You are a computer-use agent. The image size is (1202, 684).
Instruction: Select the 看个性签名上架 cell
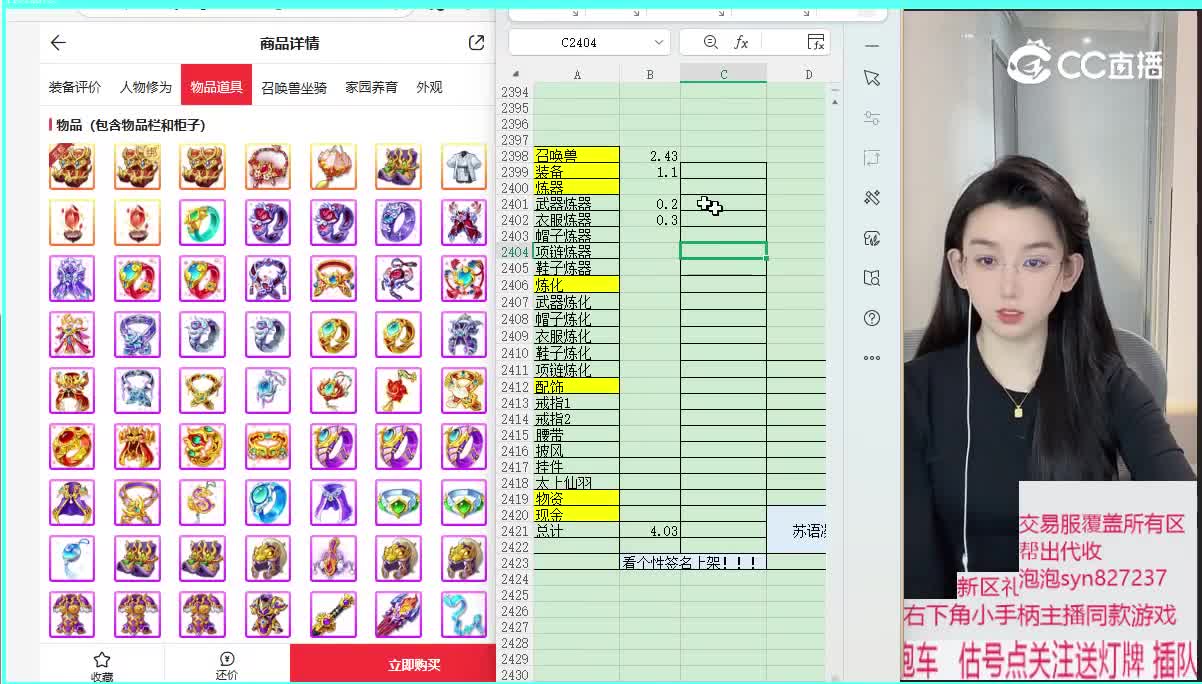(693, 562)
